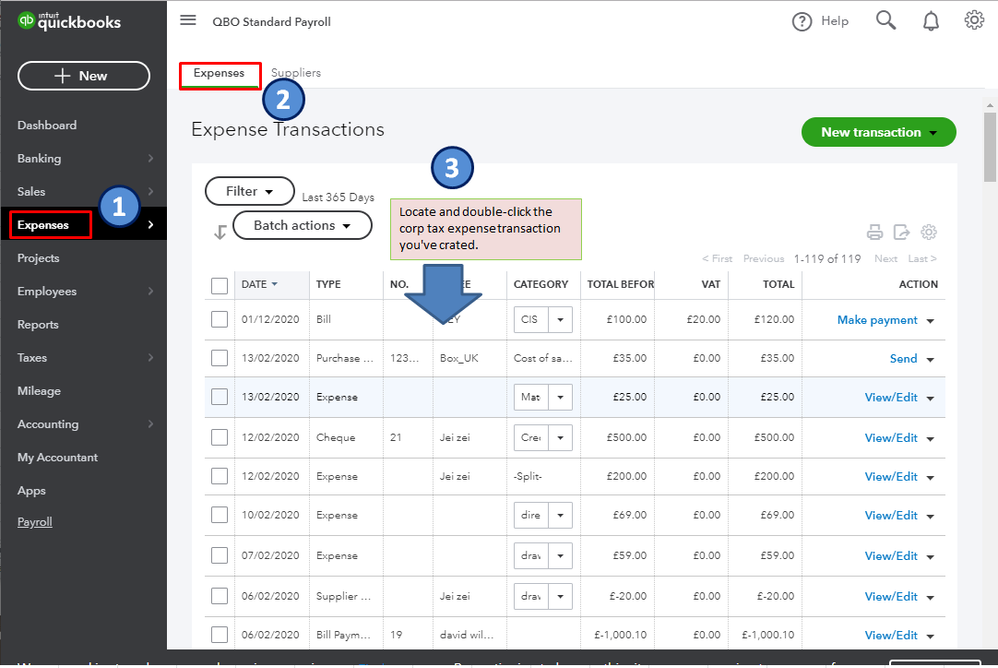This screenshot has height=668, width=998.
Task: Tick the select-all header checkbox
Action: 220,285
